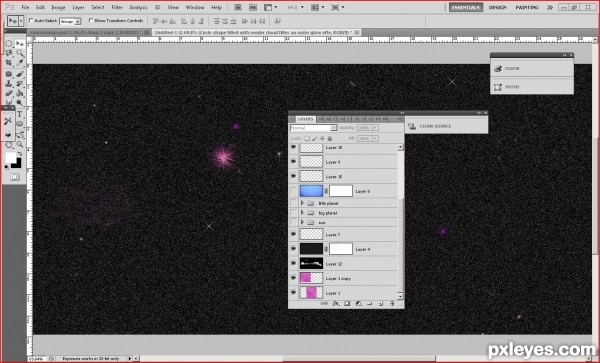Open the layer style fx menu

pyautogui.click(x=336, y=304)
